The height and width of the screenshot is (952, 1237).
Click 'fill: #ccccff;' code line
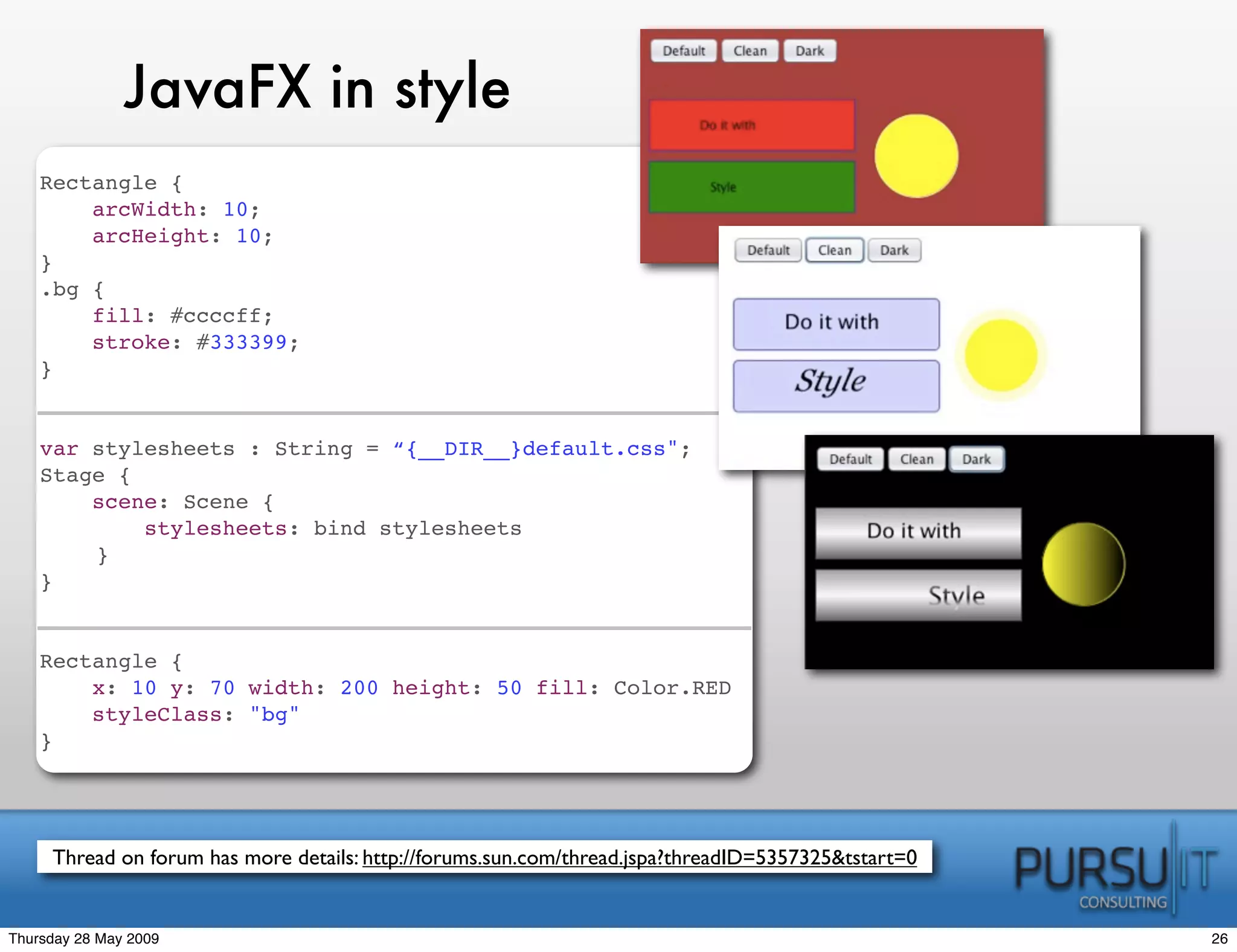[x=182, y=316]
